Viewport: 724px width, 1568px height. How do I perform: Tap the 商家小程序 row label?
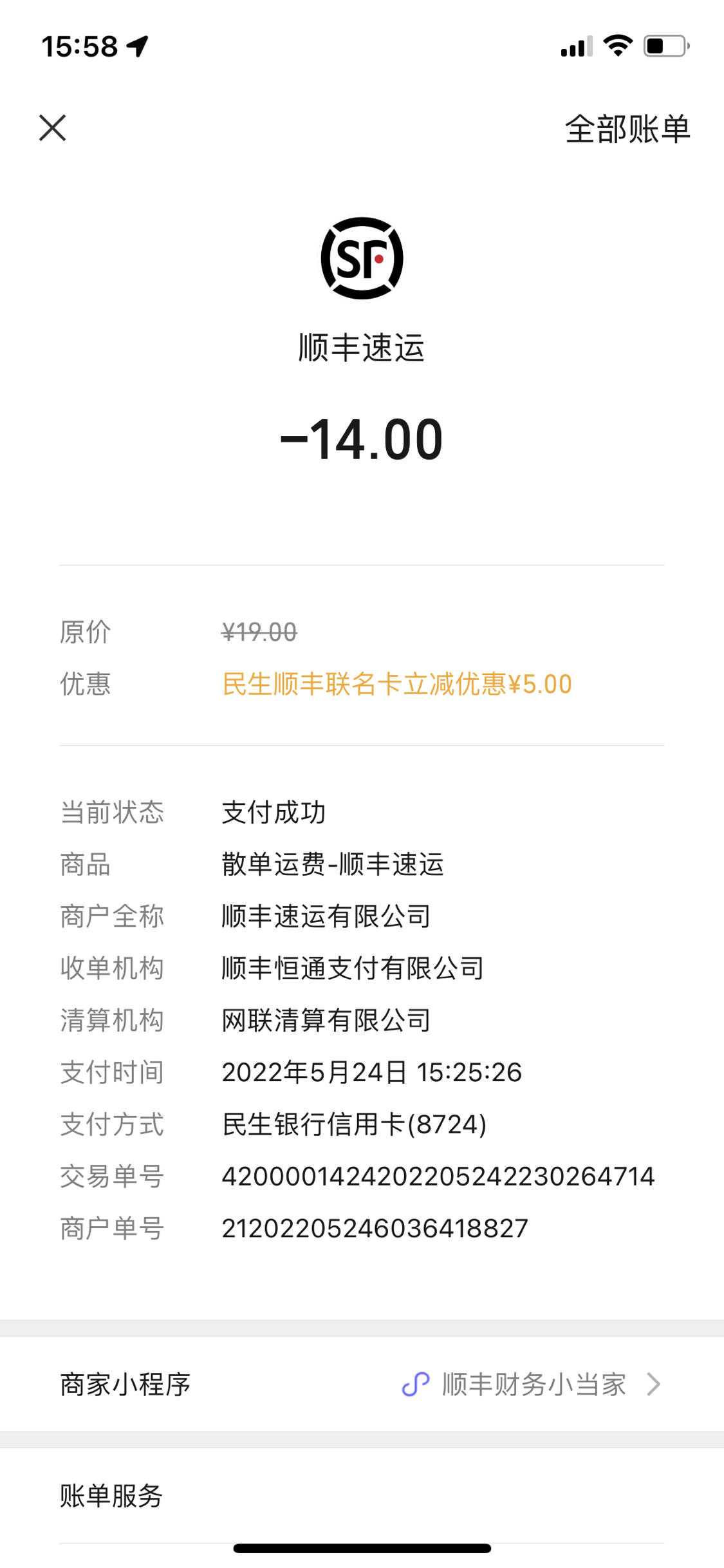pos(125,1384)
